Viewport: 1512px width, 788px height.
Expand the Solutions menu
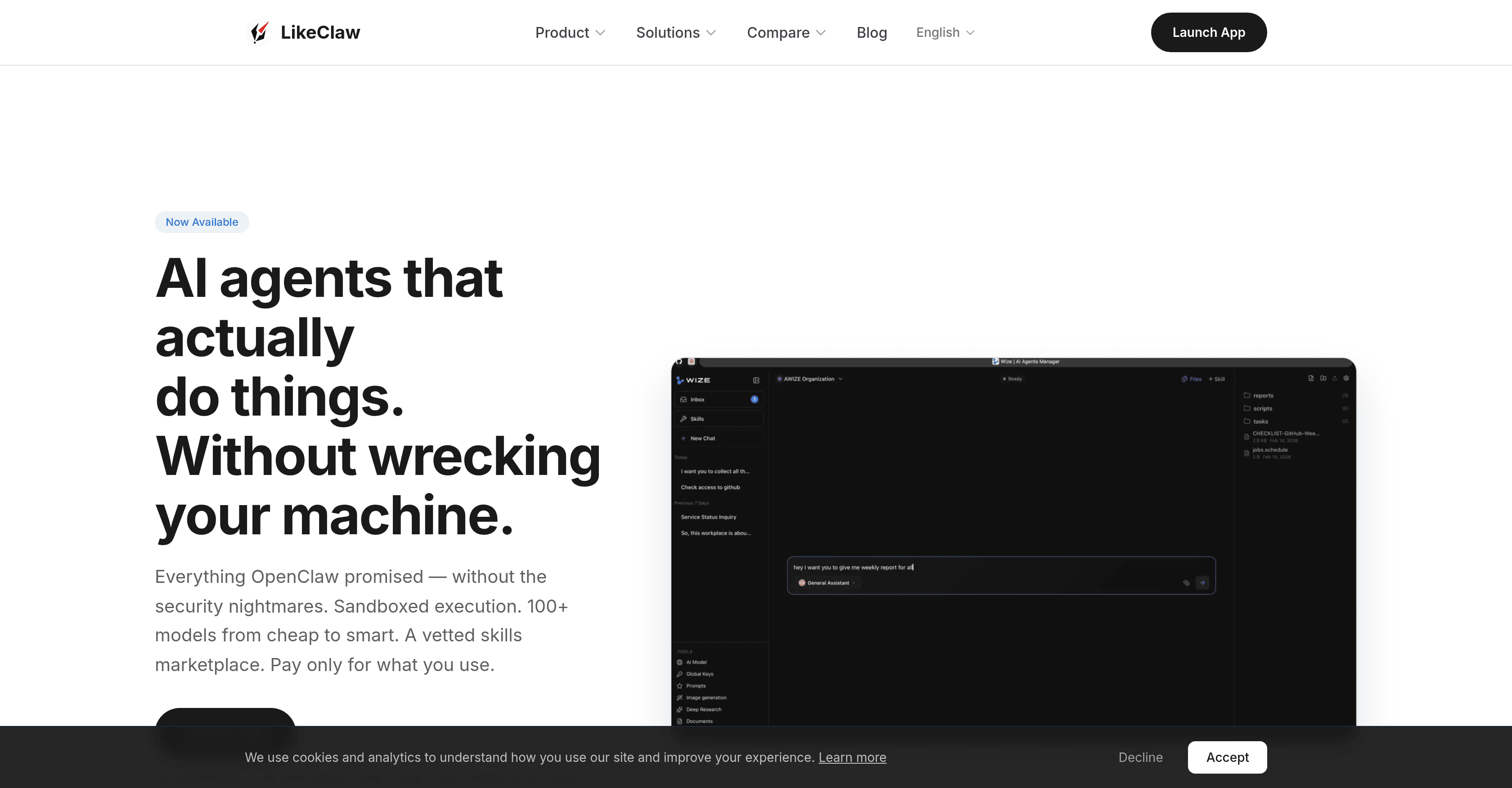(x=675, y=32)
